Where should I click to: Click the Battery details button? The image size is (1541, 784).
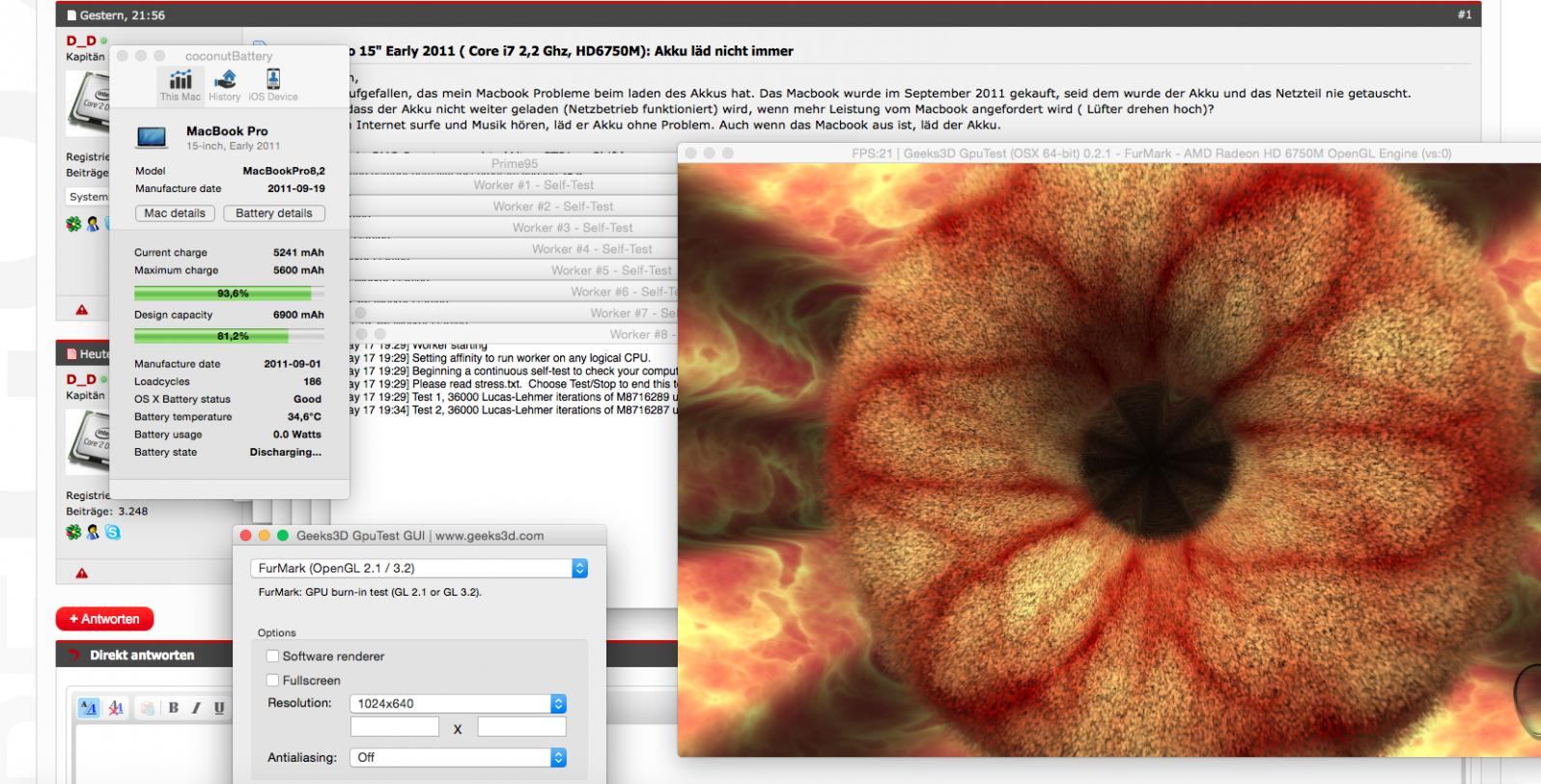[x=274, y=213]
